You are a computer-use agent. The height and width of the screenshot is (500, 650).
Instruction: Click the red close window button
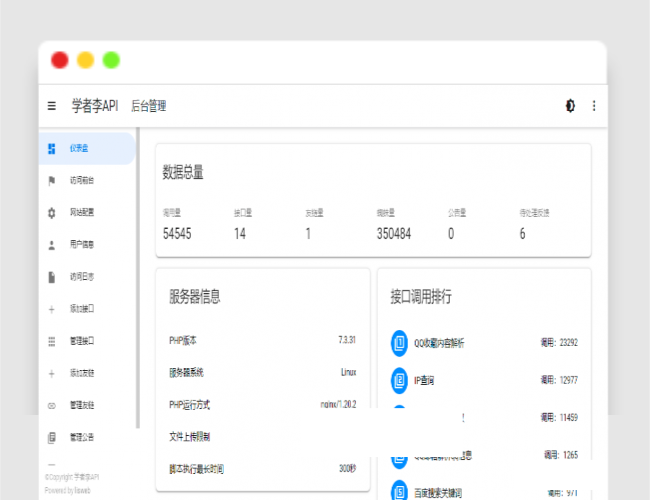[x=60, y=60]
